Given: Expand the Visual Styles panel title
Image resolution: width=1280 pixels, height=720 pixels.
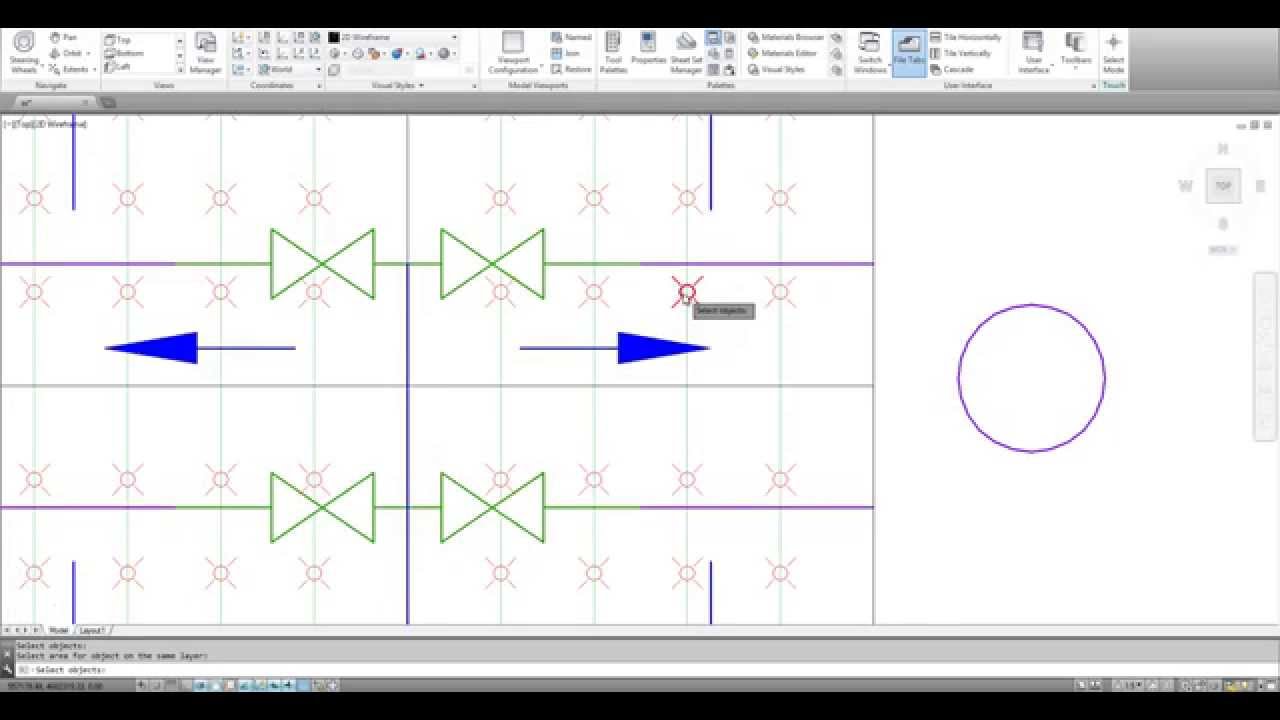Looking at the screenshot, I should coord(398,86).
